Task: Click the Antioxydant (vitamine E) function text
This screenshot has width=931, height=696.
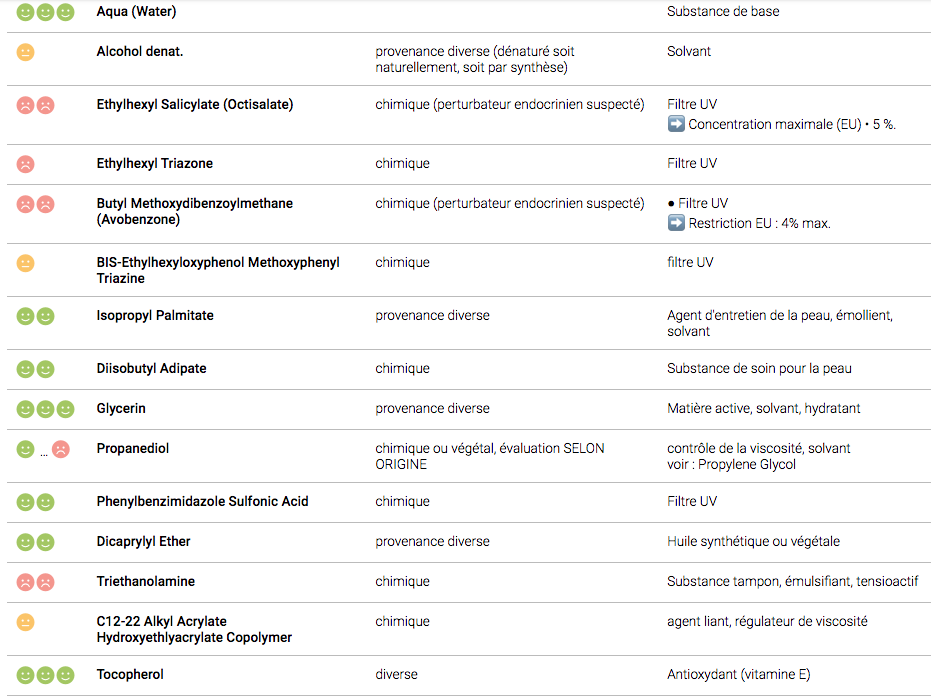Action: click(738, 674)
